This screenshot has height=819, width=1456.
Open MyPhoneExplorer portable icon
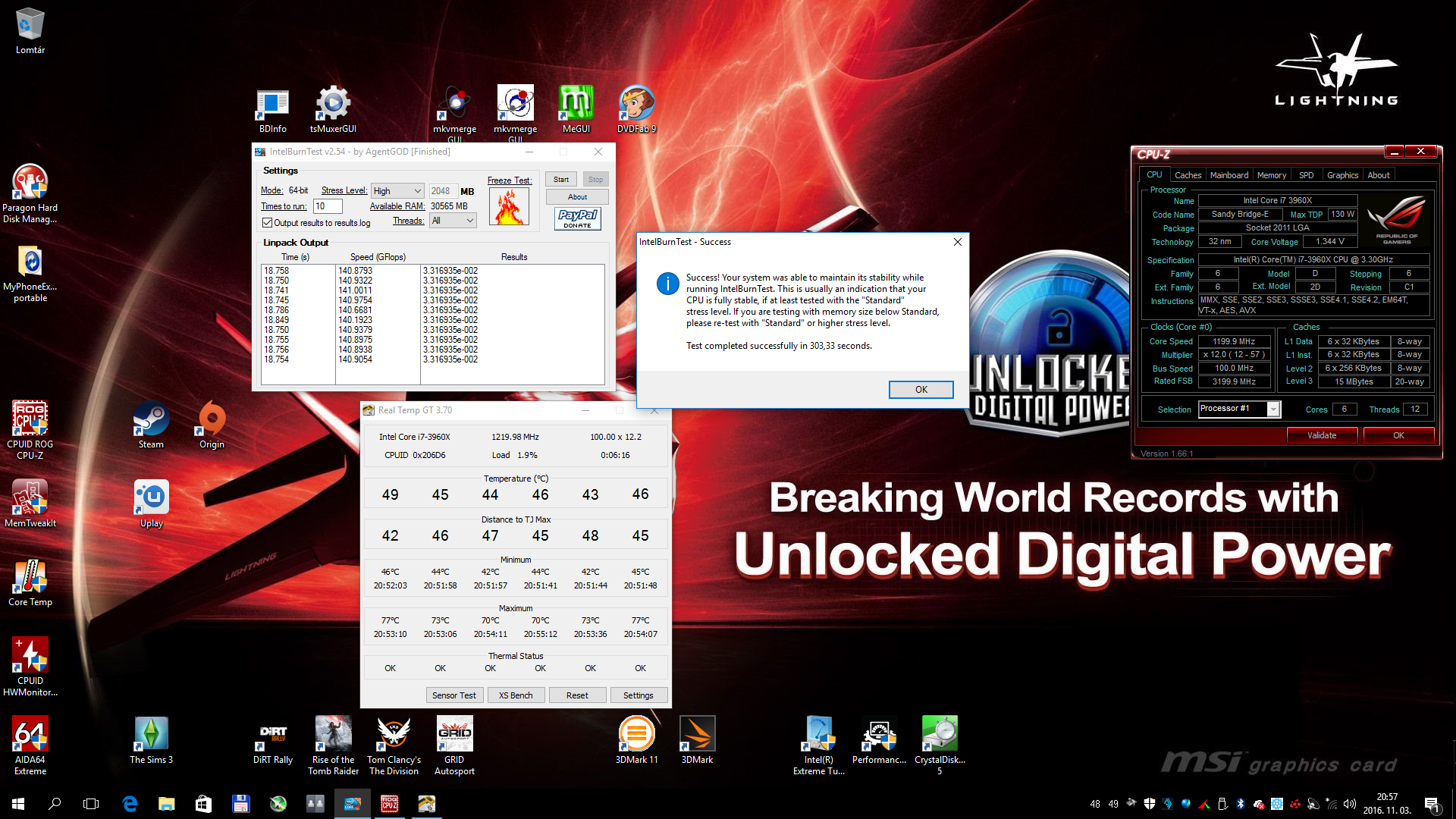(30, 273)
